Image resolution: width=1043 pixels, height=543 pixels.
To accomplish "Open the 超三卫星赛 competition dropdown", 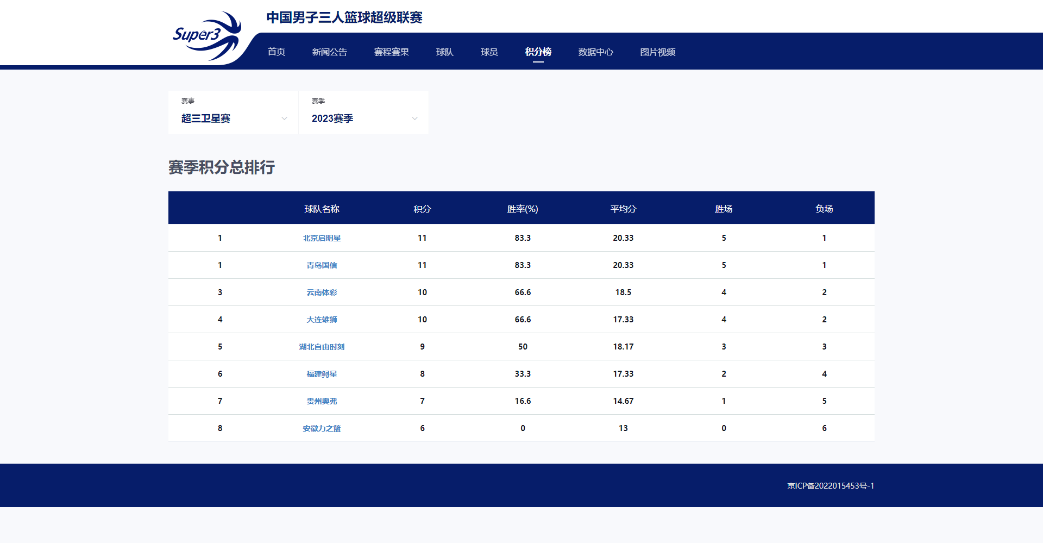I will point(233,112).
